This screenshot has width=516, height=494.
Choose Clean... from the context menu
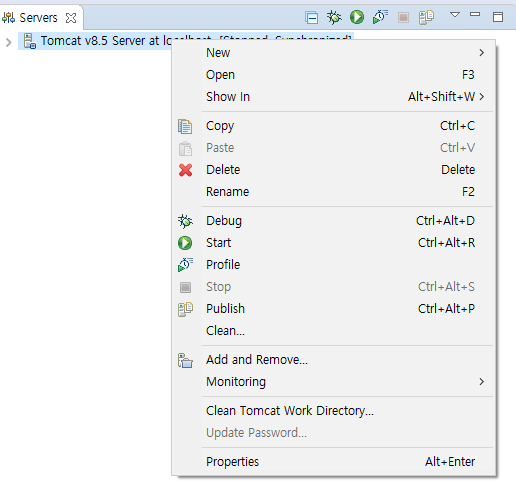click(334, 331)
